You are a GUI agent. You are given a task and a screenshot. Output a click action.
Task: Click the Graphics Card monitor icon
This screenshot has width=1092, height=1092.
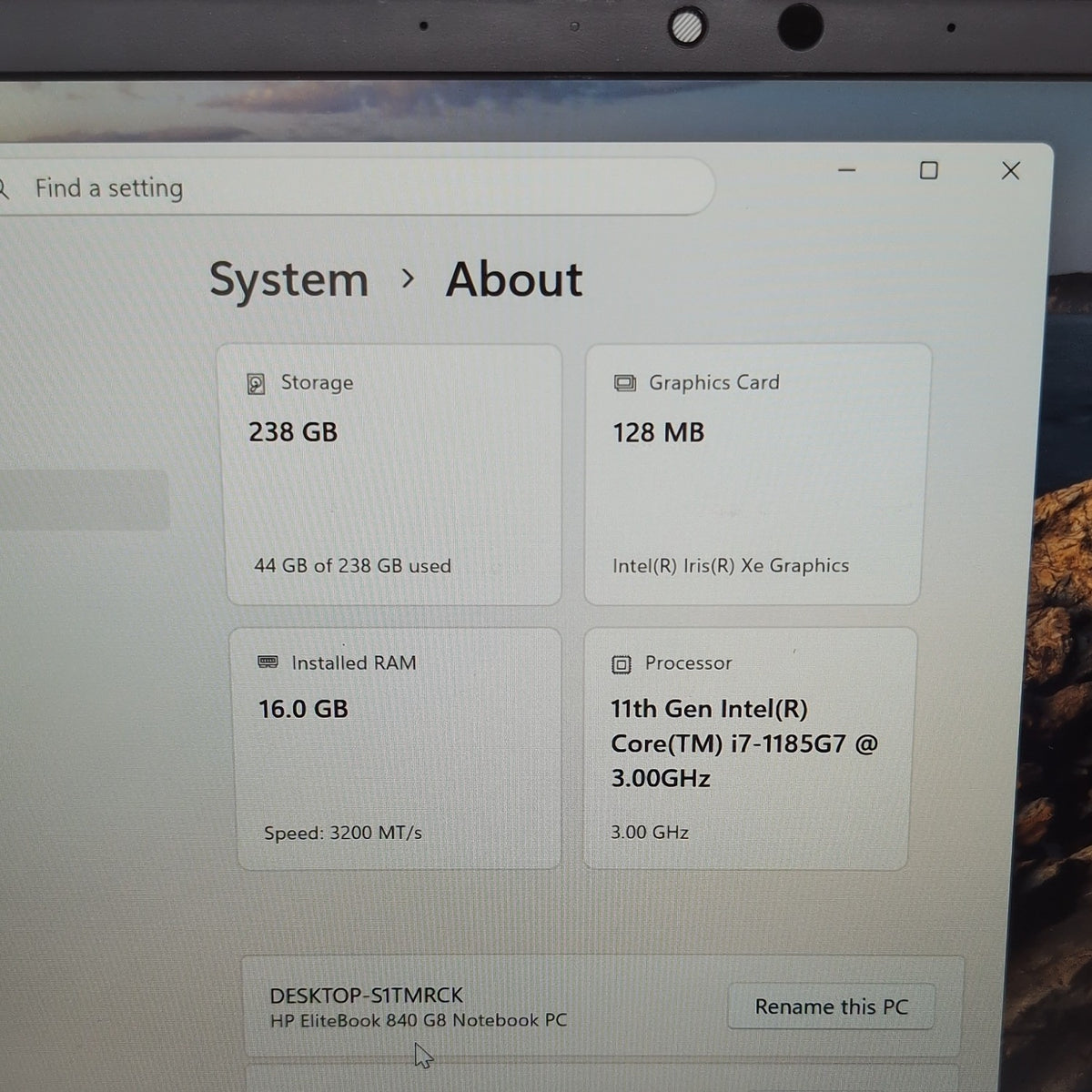pyautogui.click(x=625, y=383)
